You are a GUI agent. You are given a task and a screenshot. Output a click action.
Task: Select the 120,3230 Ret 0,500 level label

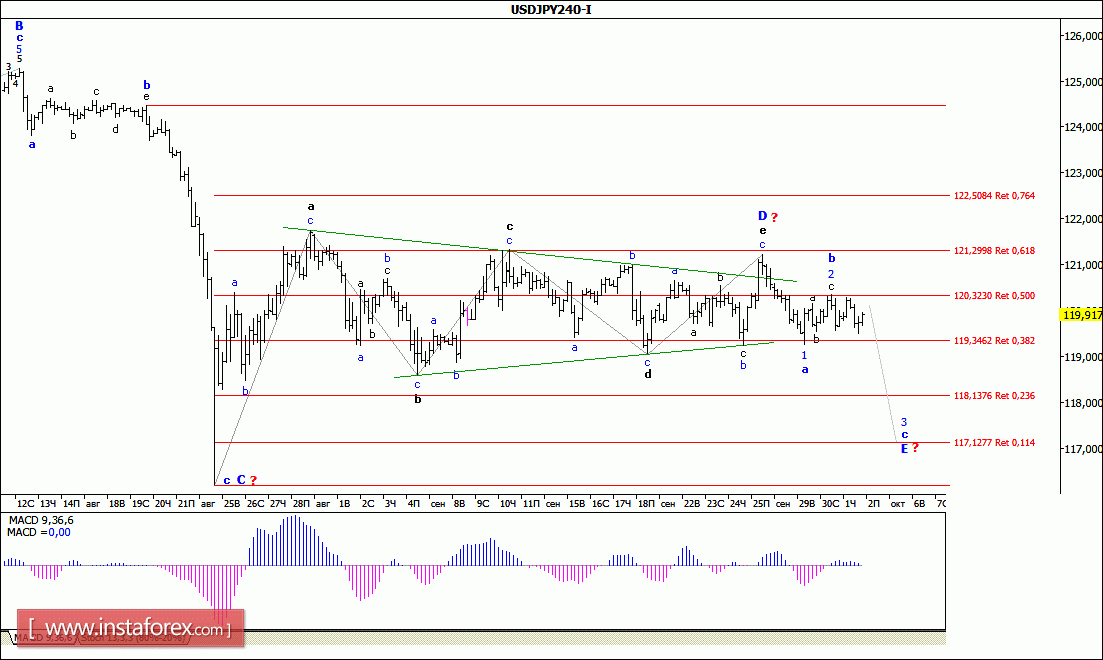[x=994, y=296]
